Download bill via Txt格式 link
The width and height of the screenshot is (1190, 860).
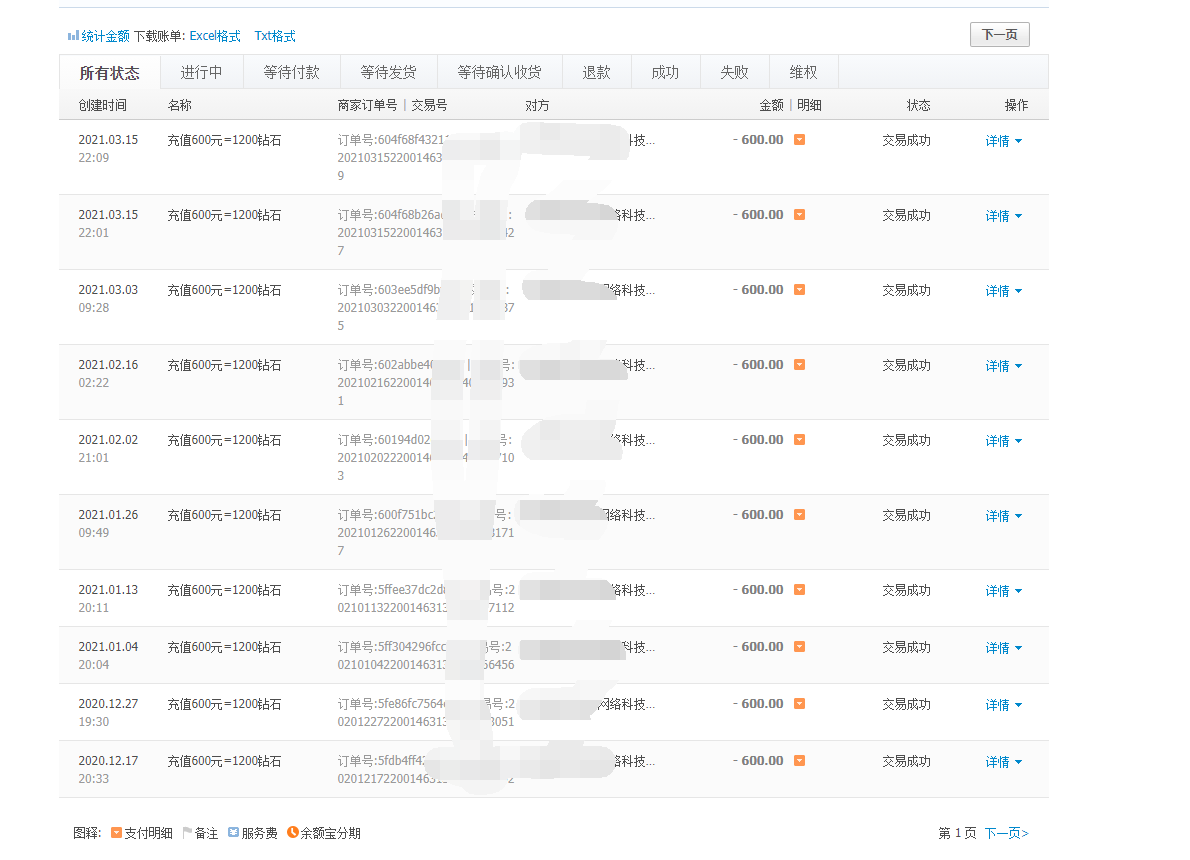275,36
